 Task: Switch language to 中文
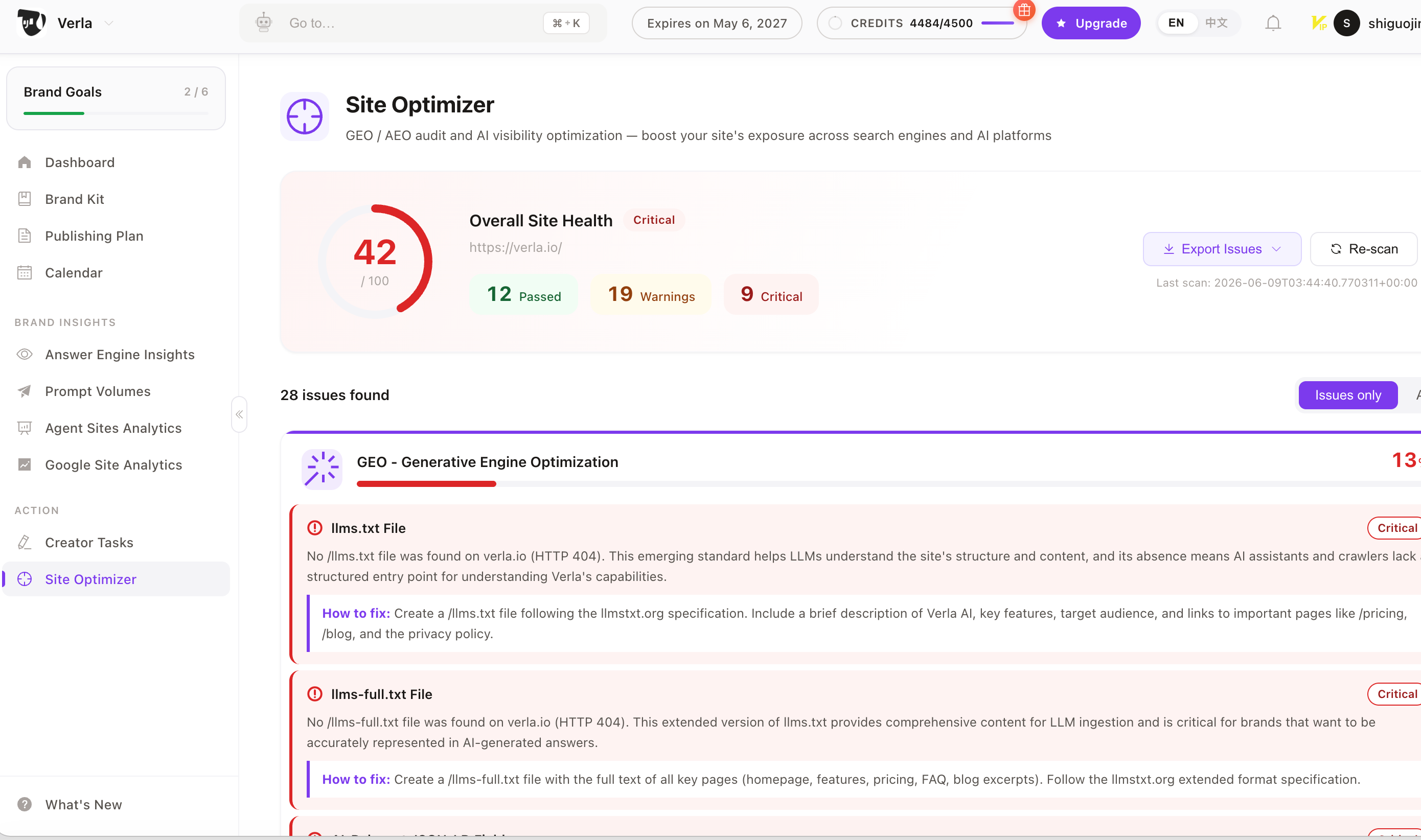pos(1216,22)
